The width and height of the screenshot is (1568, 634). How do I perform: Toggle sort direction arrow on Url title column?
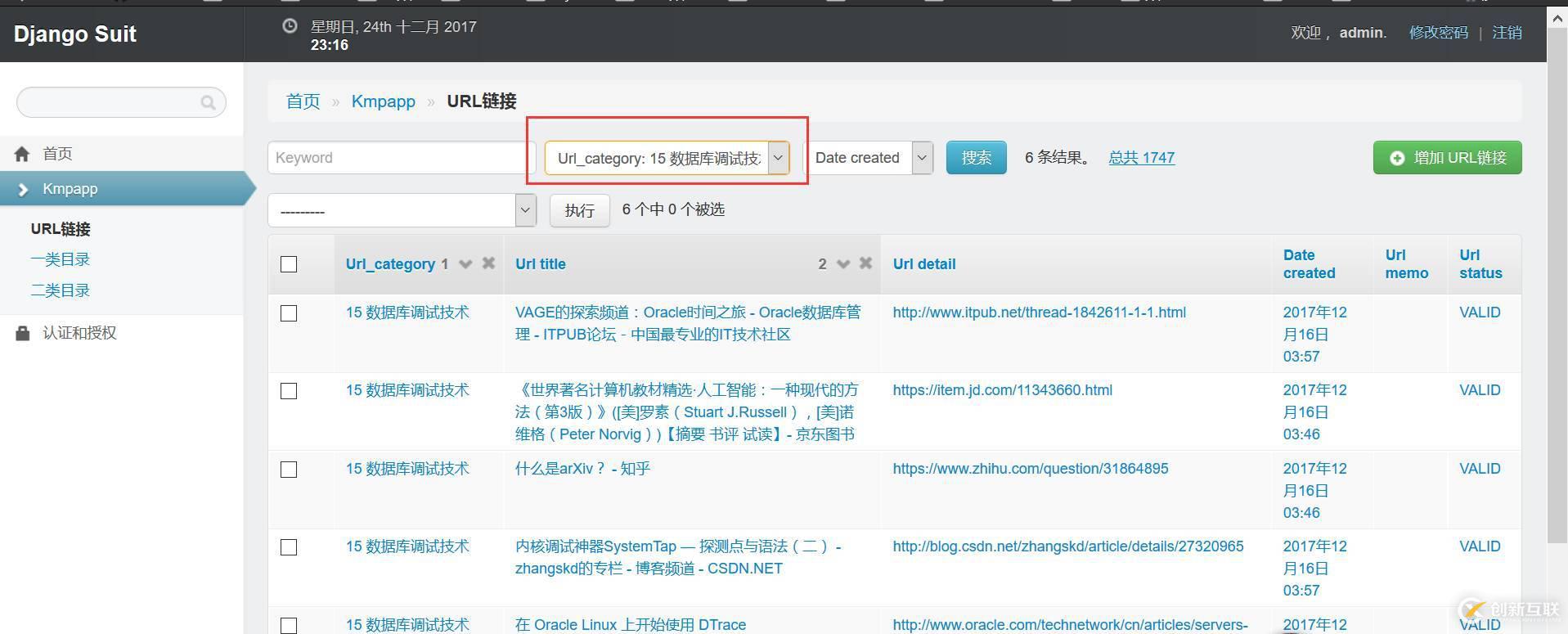coord(843,263)
